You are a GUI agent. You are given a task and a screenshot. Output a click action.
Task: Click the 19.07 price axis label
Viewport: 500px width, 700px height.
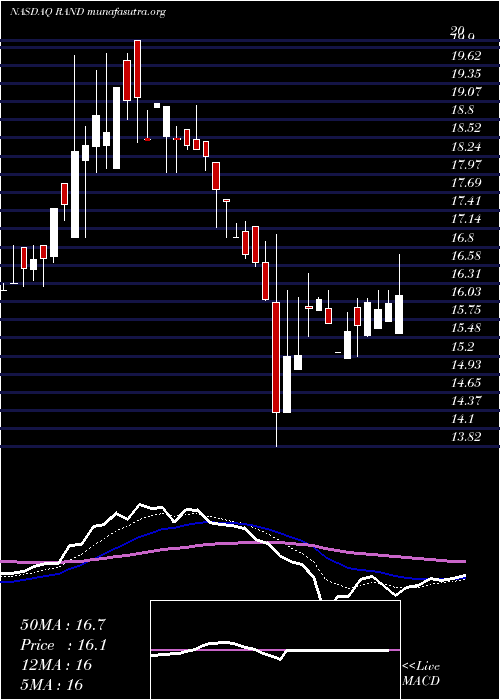pyautogui.click(x=466, y=92)
